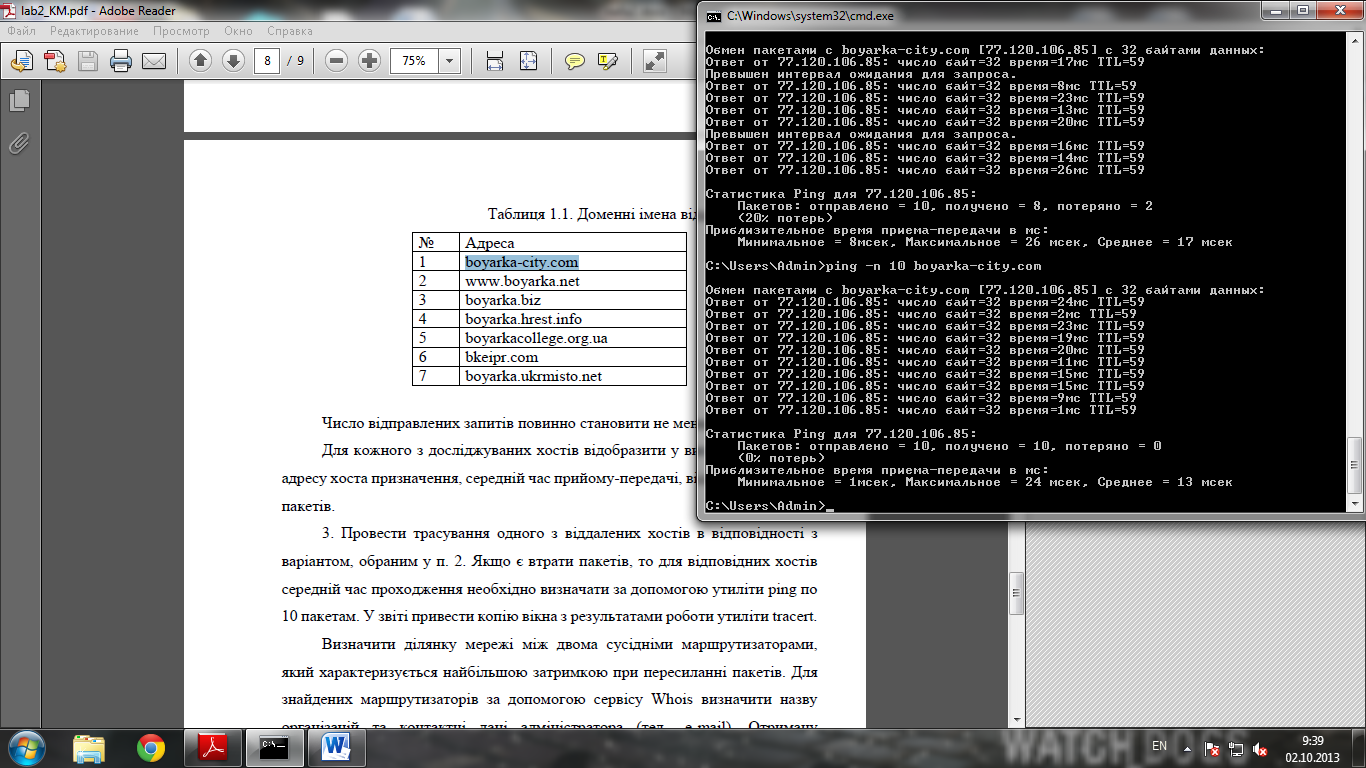Click the Save floppy disk icon

pos(88,61)
